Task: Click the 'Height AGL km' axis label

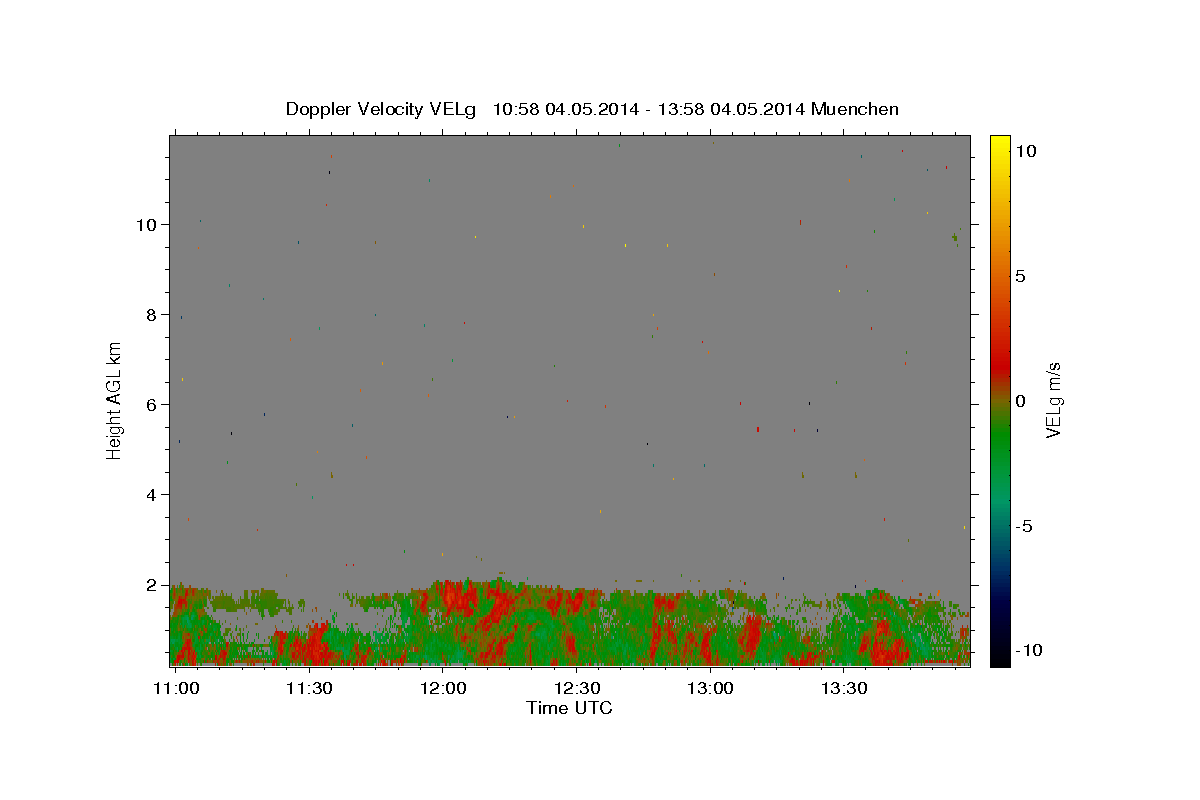Action: click(115, 400)
